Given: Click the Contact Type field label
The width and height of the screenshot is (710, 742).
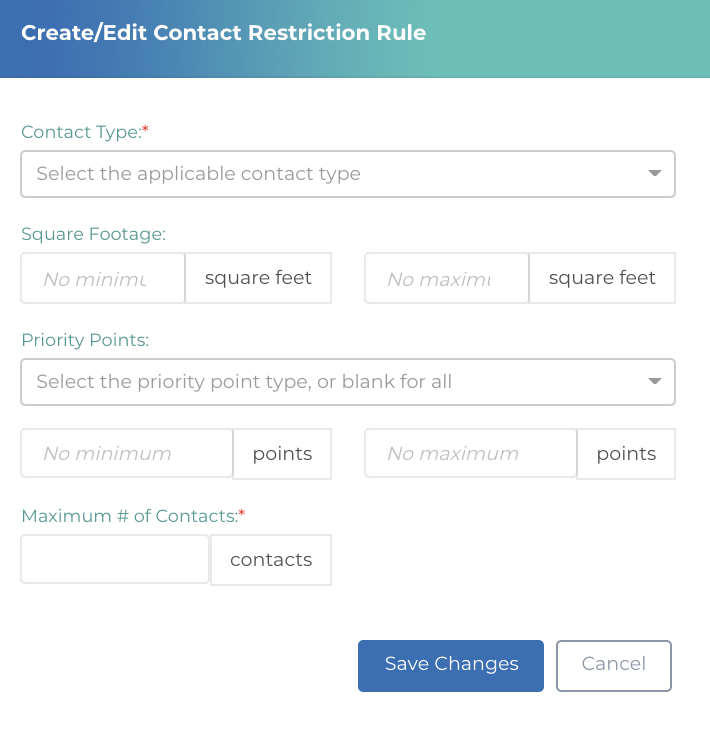Looking at the screenshot, I should [82, 132].
